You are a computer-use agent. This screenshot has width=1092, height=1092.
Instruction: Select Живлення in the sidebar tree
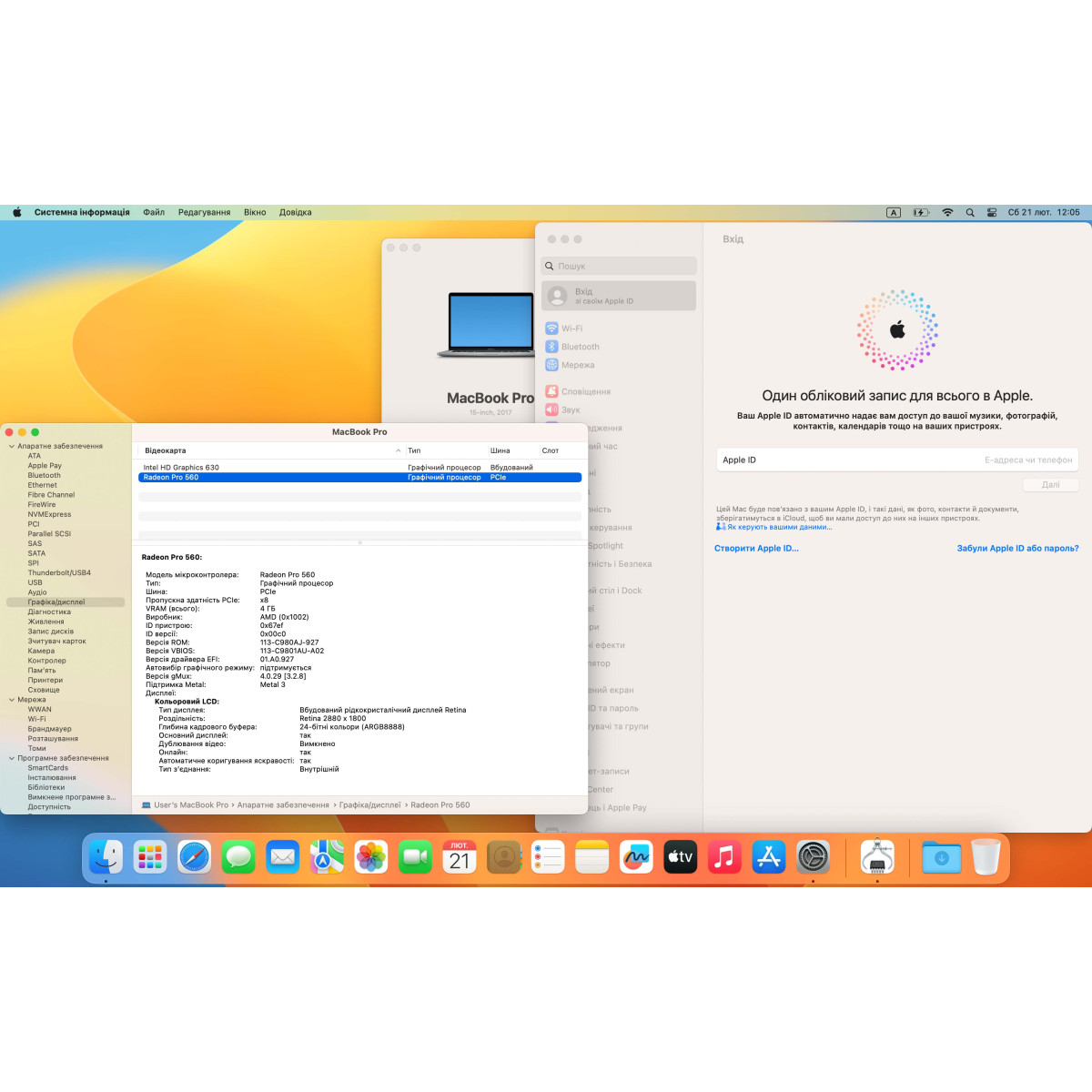click(x=45, y=622)
